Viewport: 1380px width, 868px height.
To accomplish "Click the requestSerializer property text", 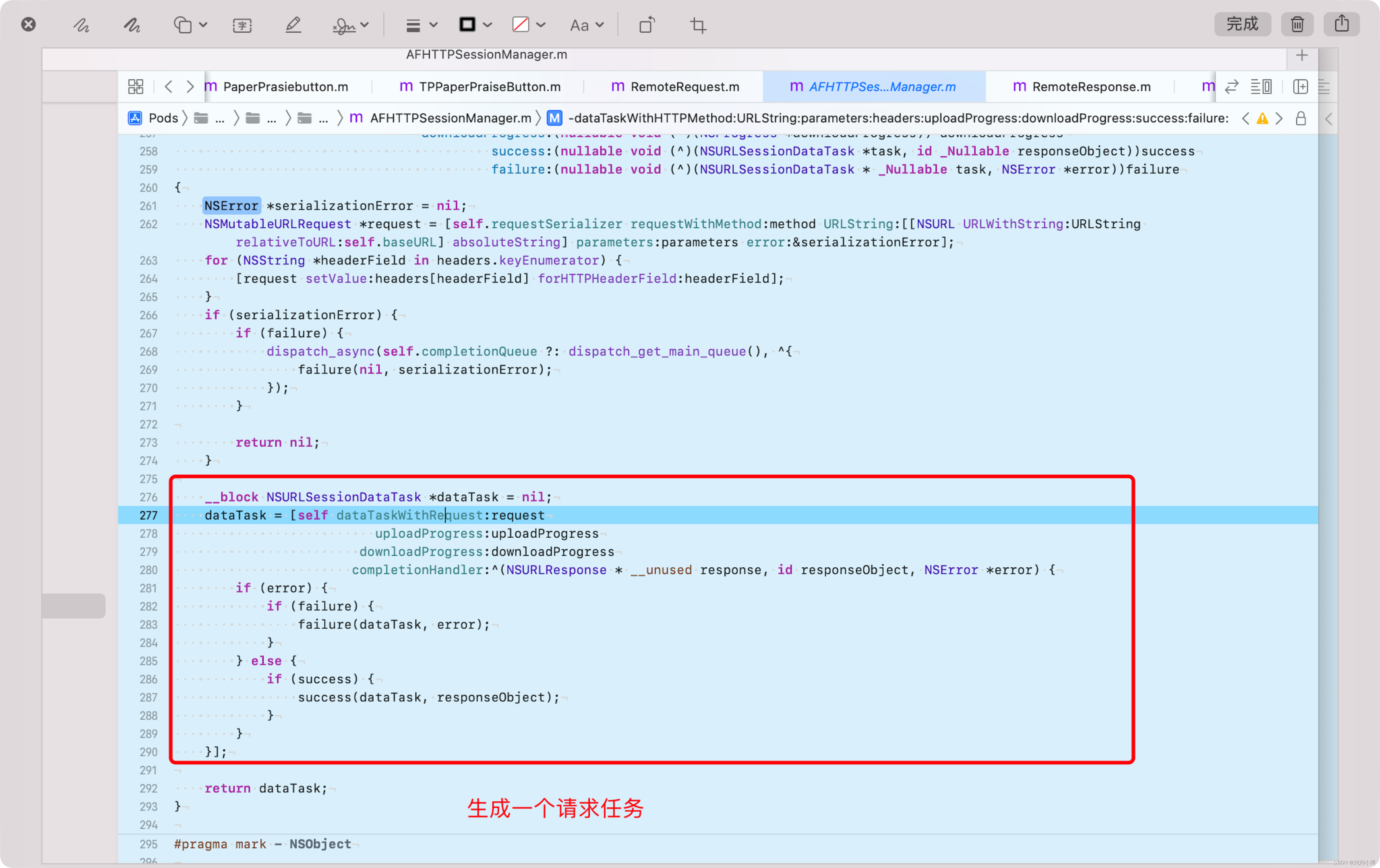I will [x=557, y=224].
